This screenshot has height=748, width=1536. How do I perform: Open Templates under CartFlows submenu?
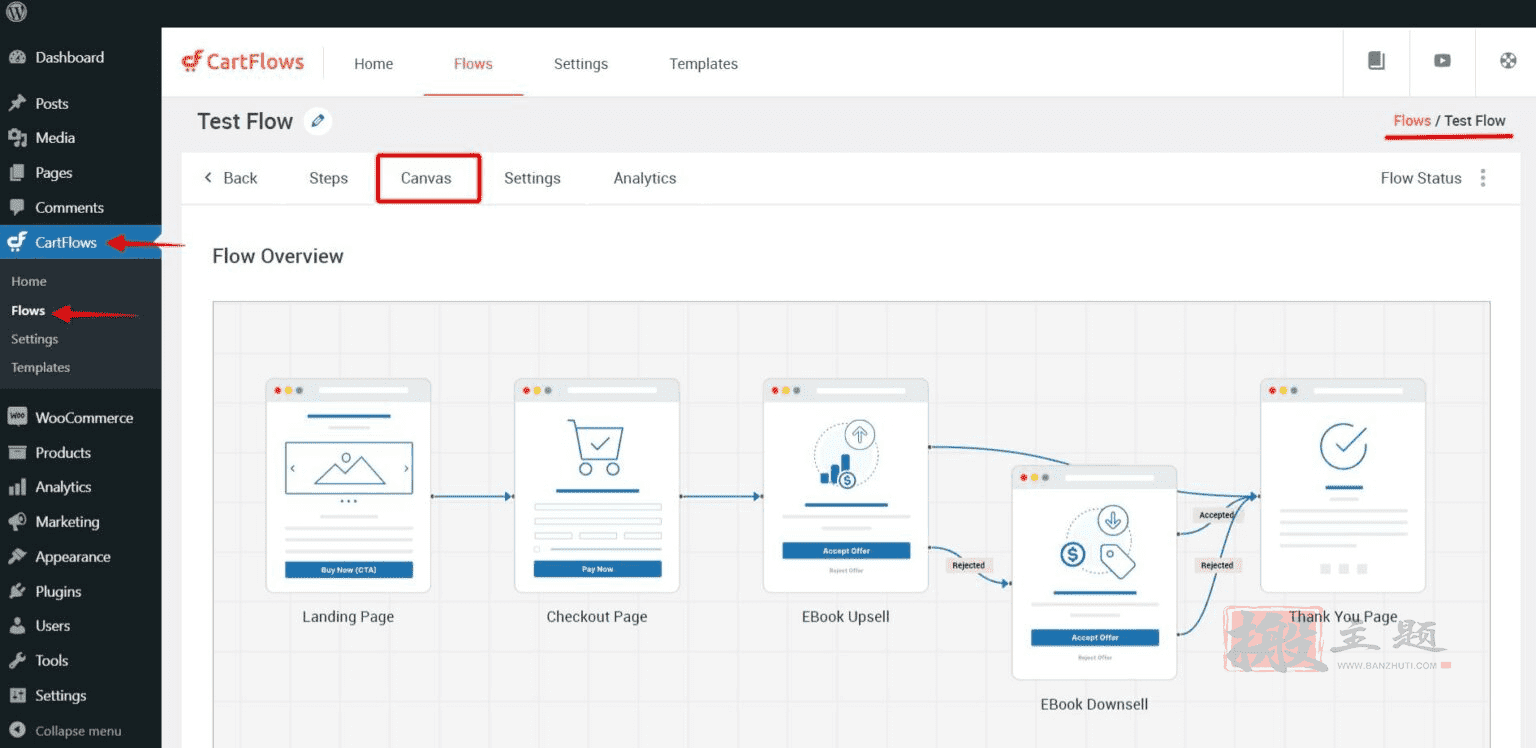coord(40,367)
